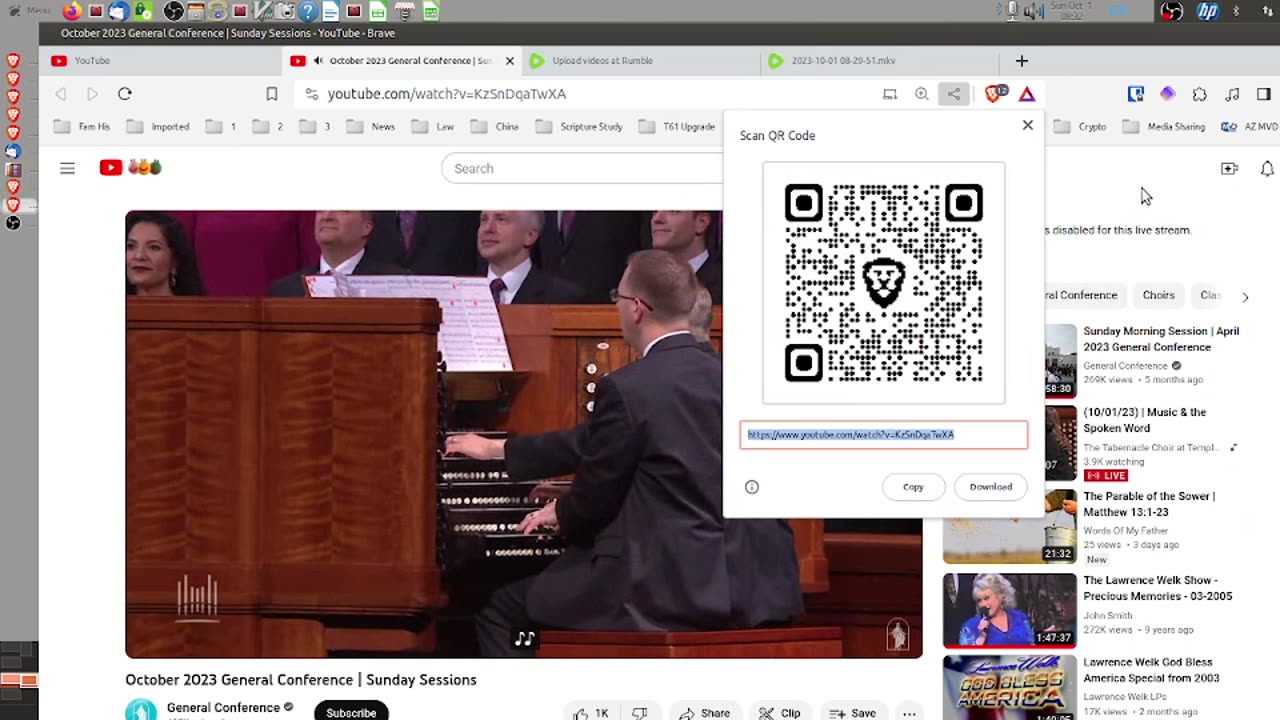Dislike the video with thumbs down
This screenshot has height=720, width=1280.
point(640,713)
